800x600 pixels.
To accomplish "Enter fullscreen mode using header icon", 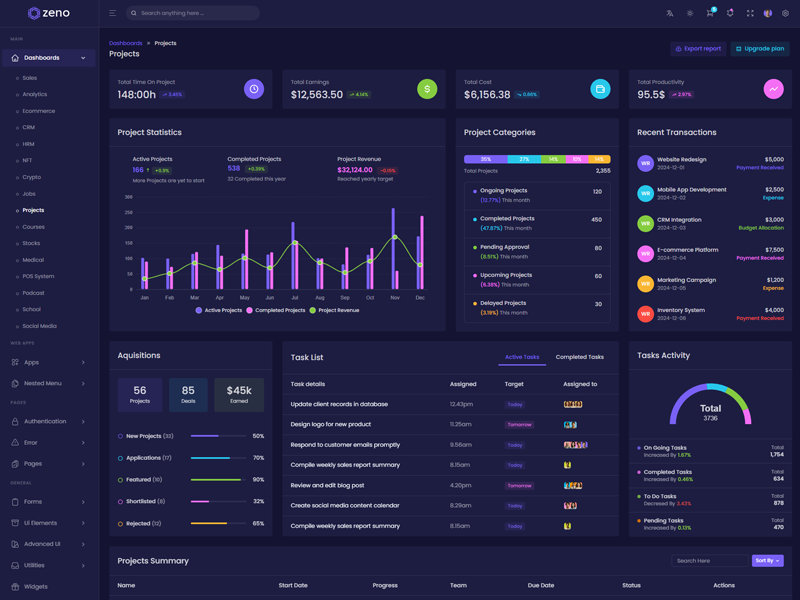I will 750,13.
